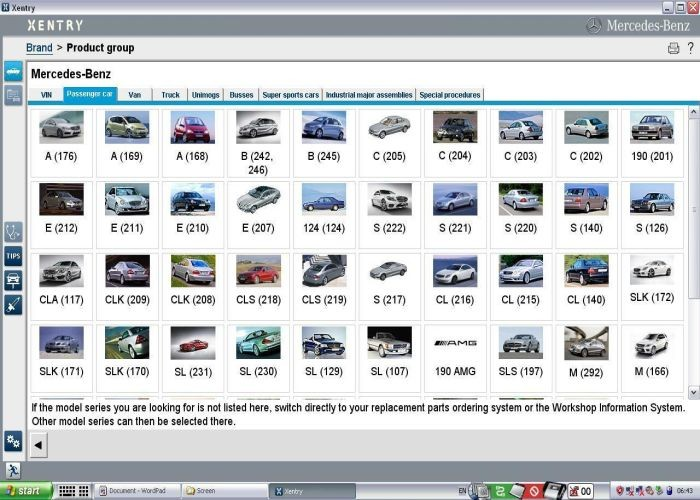Viewport: 700px width, 500px height.
Task: Pick the 190 AMG model tile
Action: (x=455, y=355)
